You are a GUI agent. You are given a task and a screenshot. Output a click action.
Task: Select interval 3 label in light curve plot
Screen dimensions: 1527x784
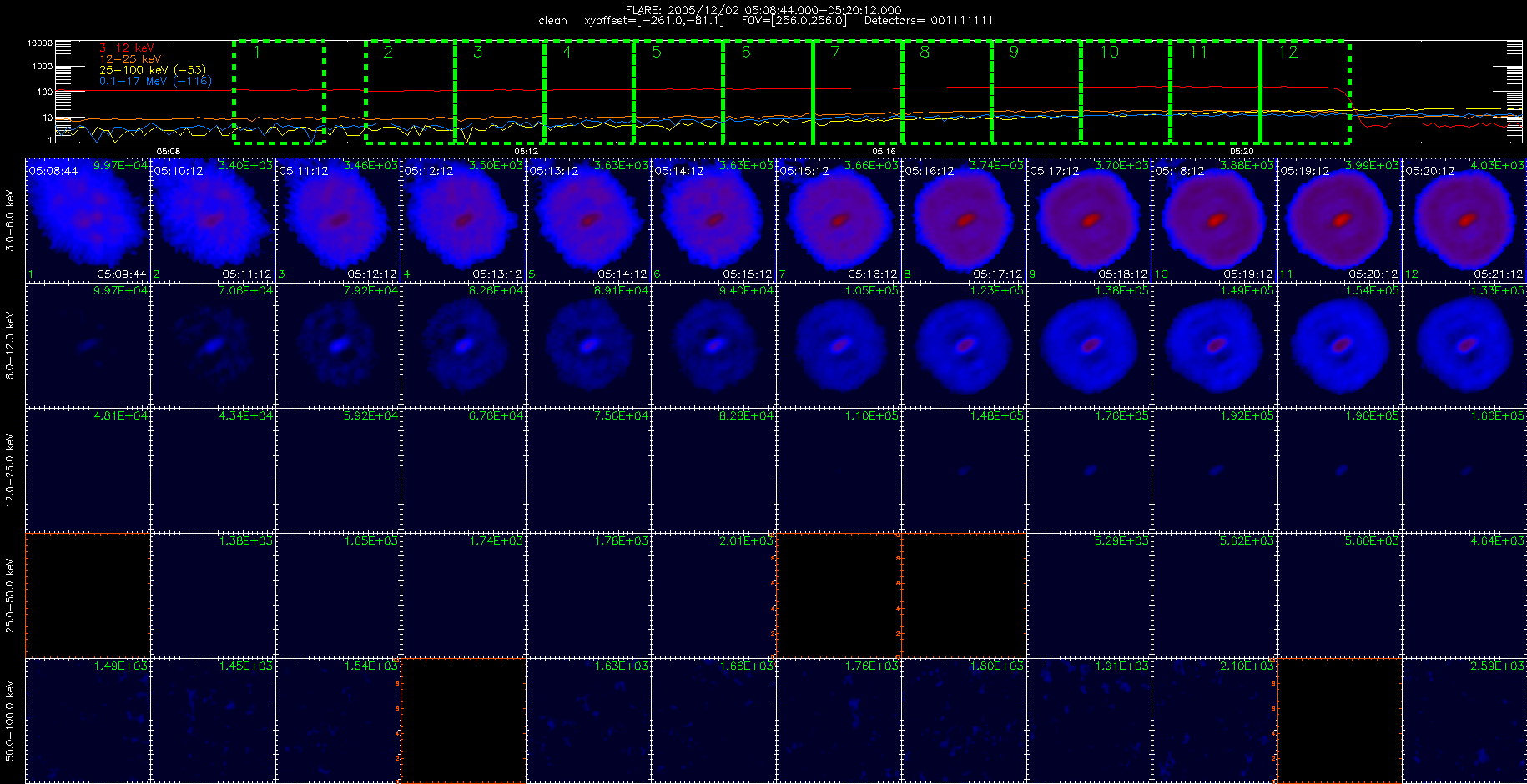coord(477,53)
